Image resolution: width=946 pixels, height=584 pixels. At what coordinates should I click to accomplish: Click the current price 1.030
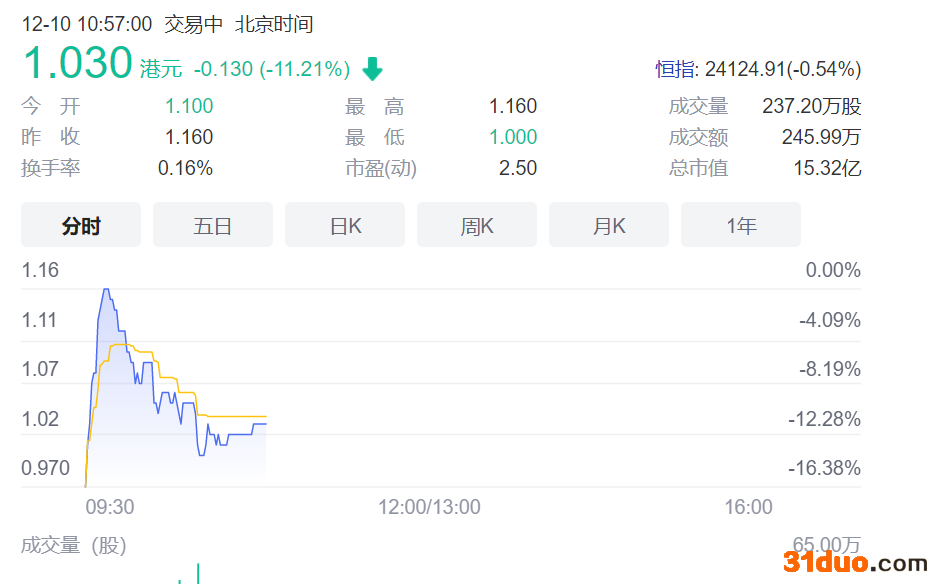coord(77,63)
